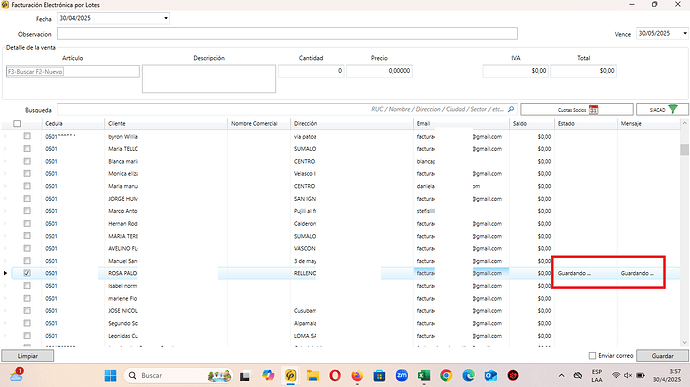Open Cuotas Socios calendar button
The width and height of the screenshot is (690, 387).
tap(577, 110)
